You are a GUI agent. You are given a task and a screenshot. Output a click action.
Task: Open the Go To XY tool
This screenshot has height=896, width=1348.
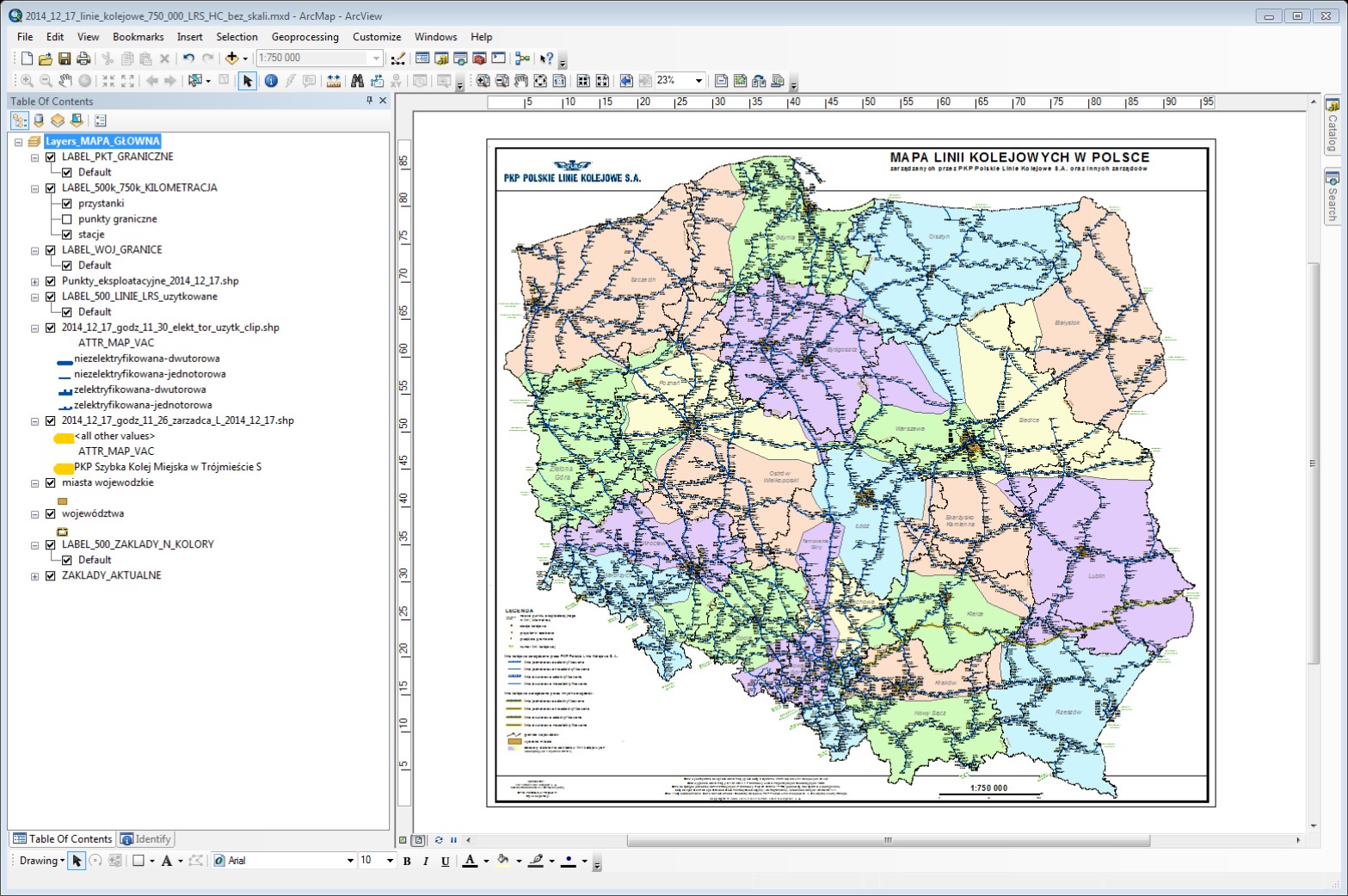(396, 80)
